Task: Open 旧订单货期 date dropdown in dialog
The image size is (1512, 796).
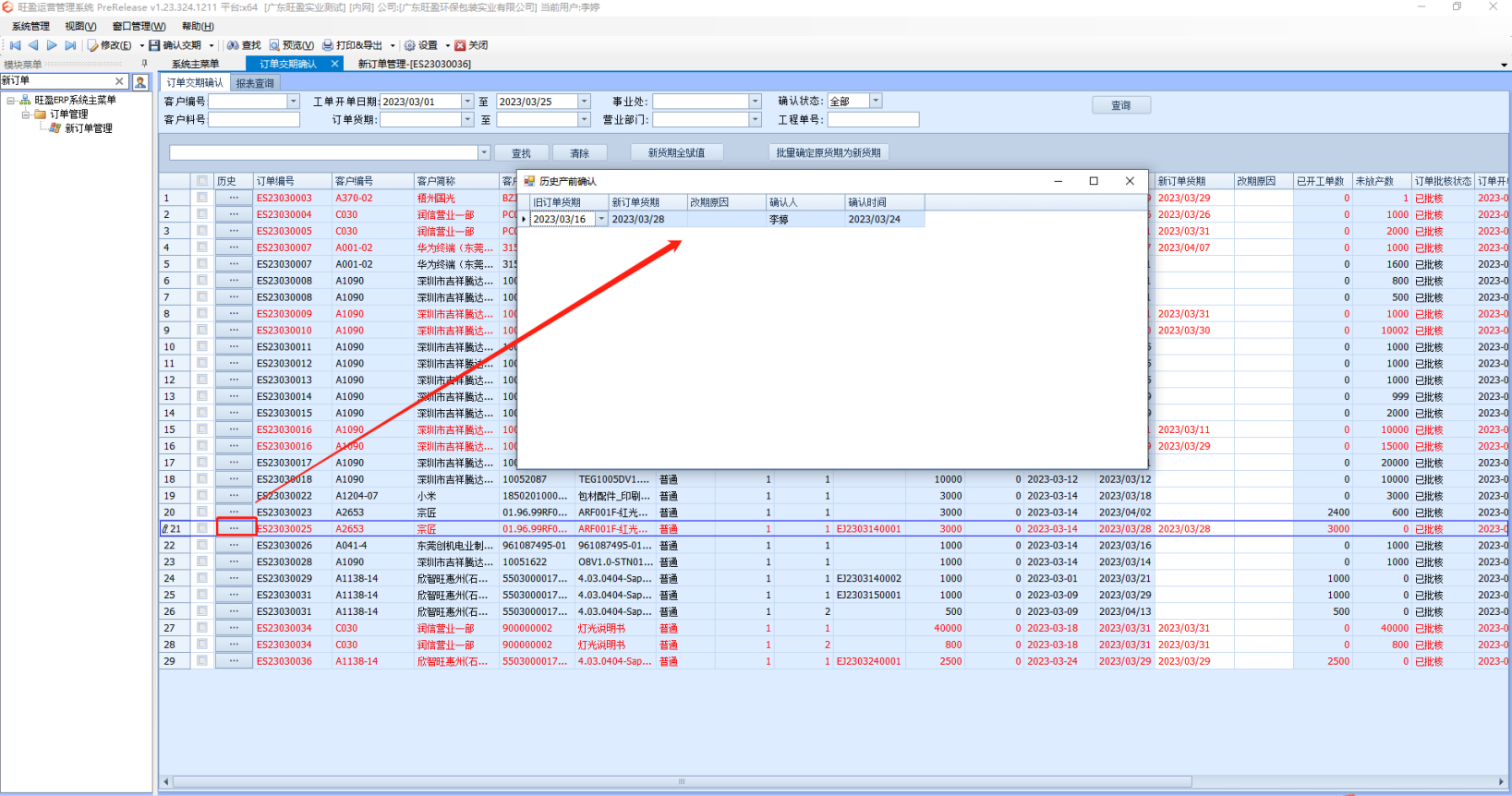Action: tap(601, 219)
